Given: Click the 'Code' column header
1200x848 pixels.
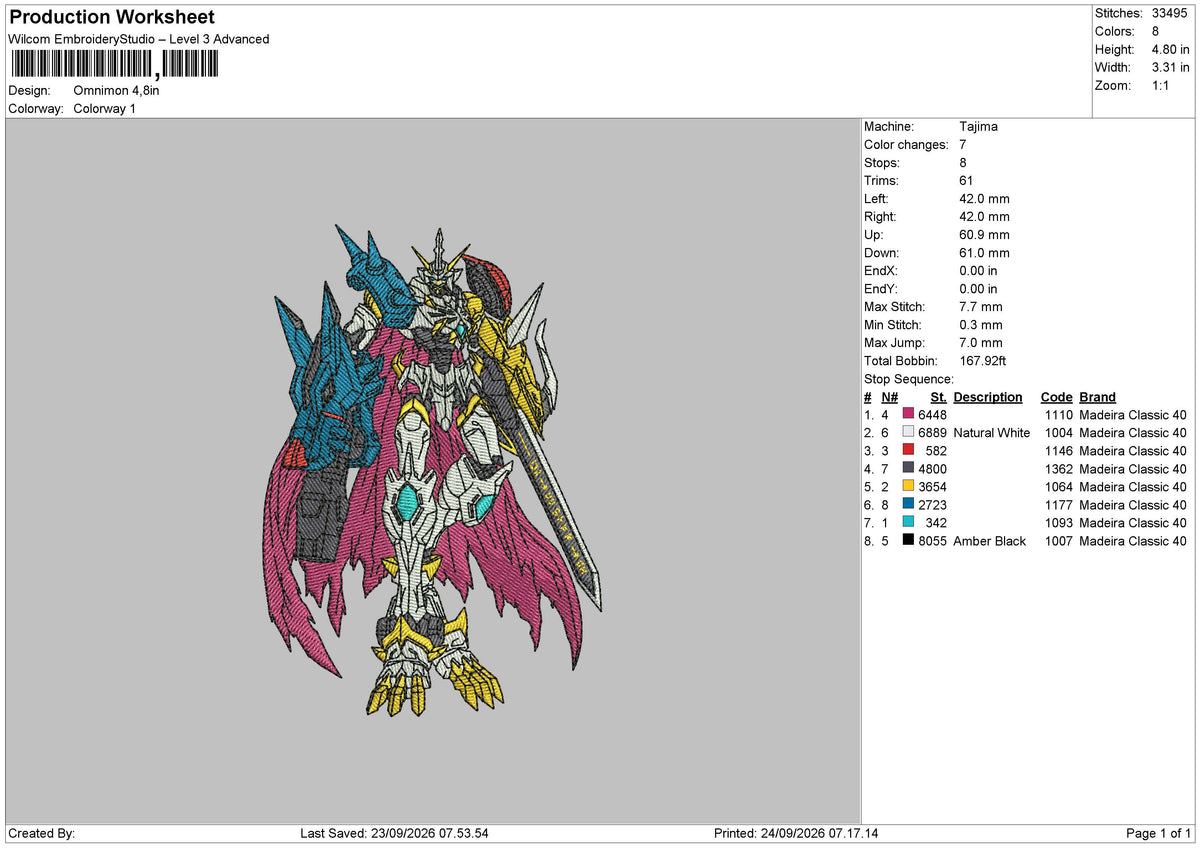Looking at the screenshot, I should (1056, 397).
